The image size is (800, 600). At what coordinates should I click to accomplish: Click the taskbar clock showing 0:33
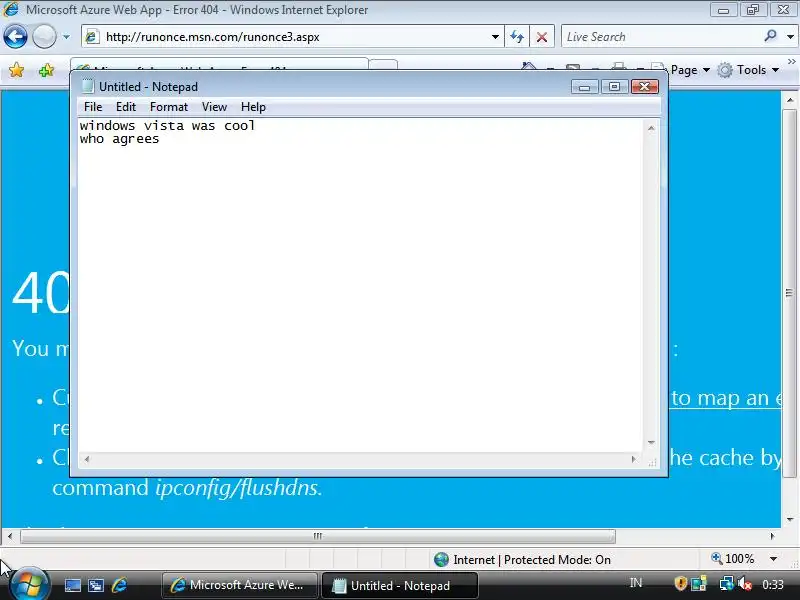772,584
